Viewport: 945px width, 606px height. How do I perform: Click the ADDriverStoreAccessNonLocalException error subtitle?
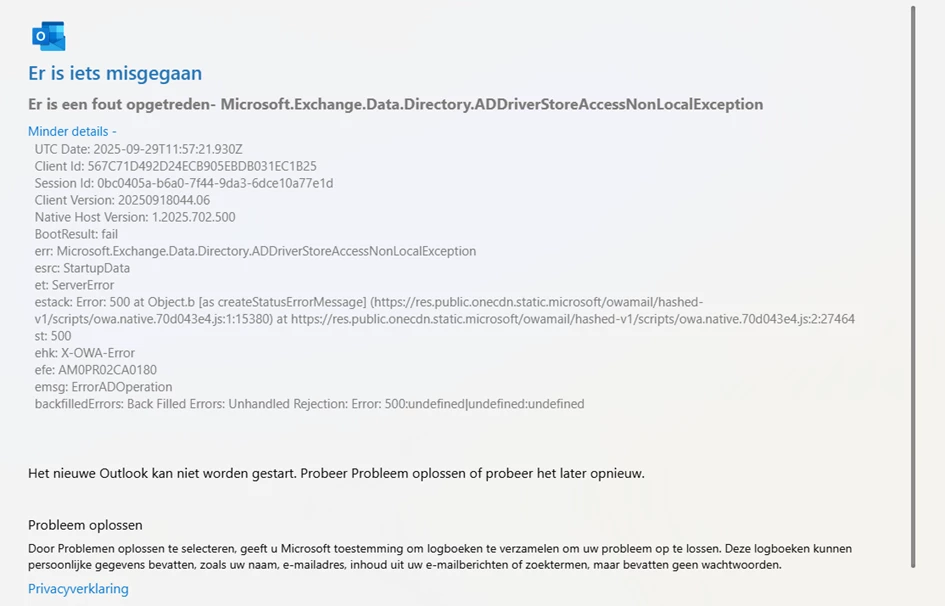[395, 104]
